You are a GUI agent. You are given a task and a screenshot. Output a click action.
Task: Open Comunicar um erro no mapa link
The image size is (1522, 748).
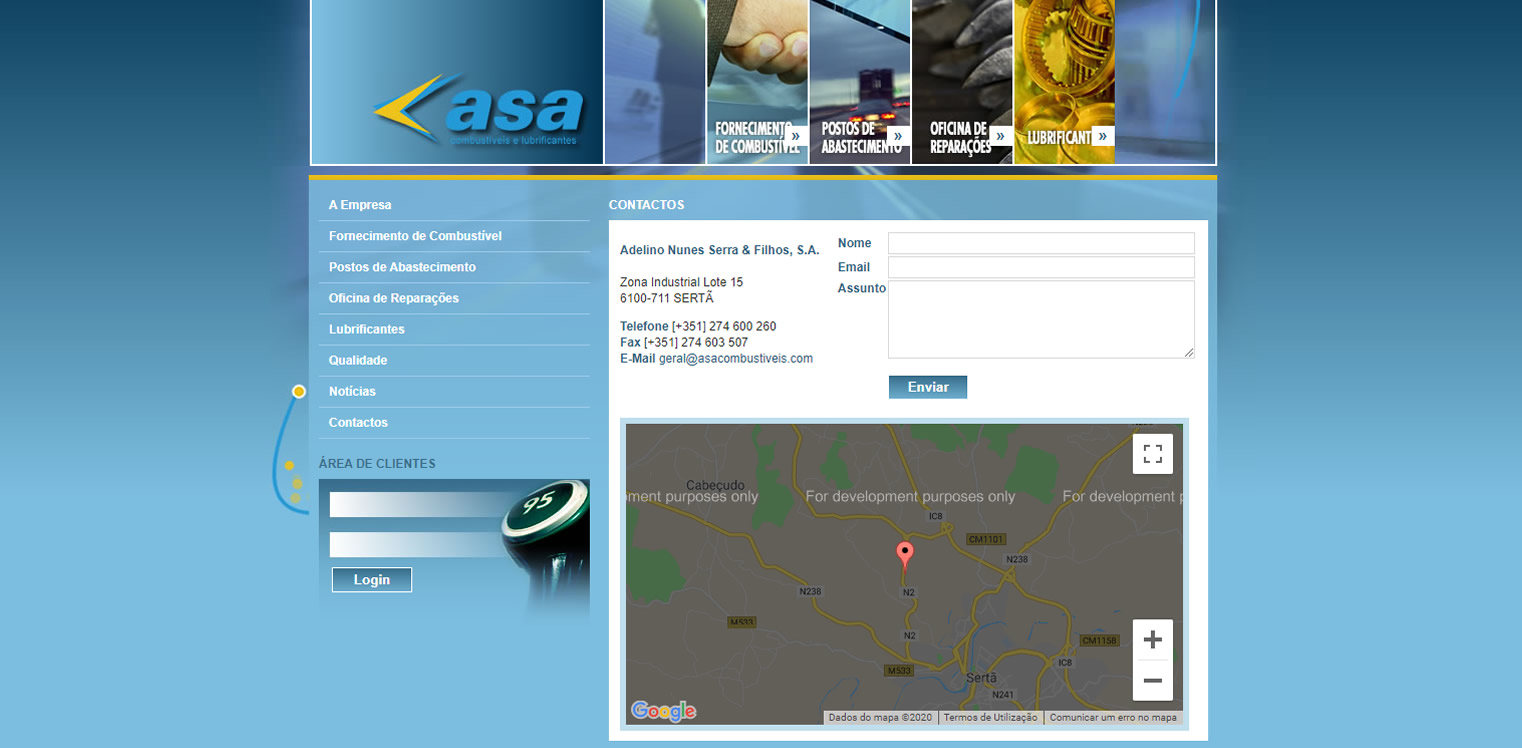[x=1113, y=717]
